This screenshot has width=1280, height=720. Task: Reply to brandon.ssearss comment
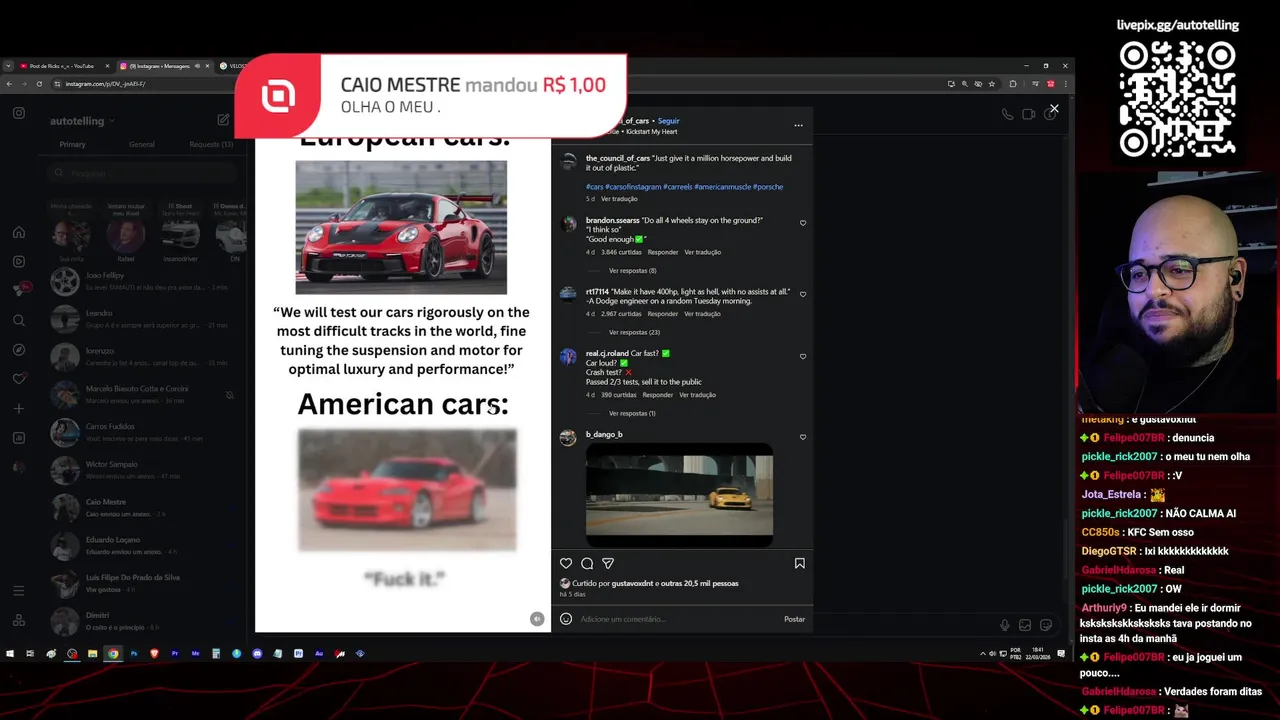[662, 252]
